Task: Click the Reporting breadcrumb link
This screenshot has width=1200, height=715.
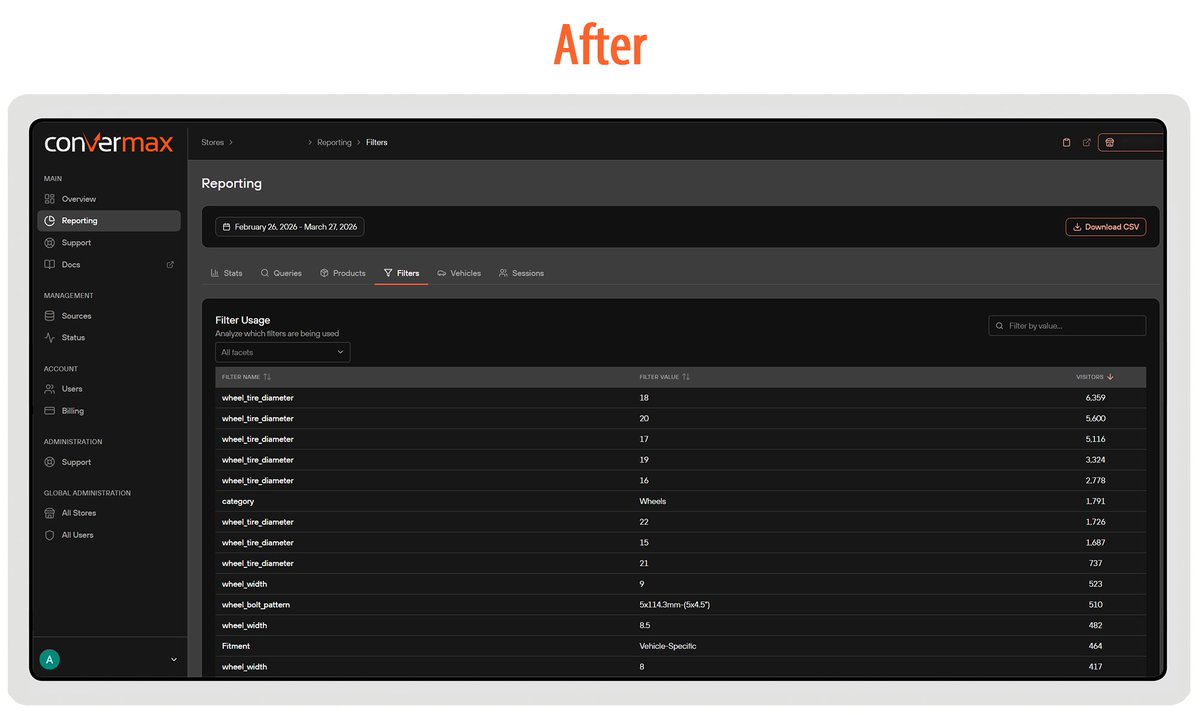Action: (334, 143)
